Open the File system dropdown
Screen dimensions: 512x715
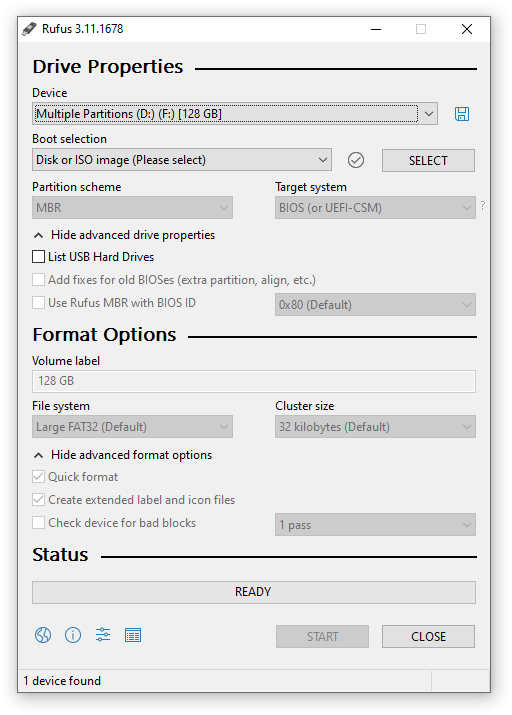tap(132, 427)
